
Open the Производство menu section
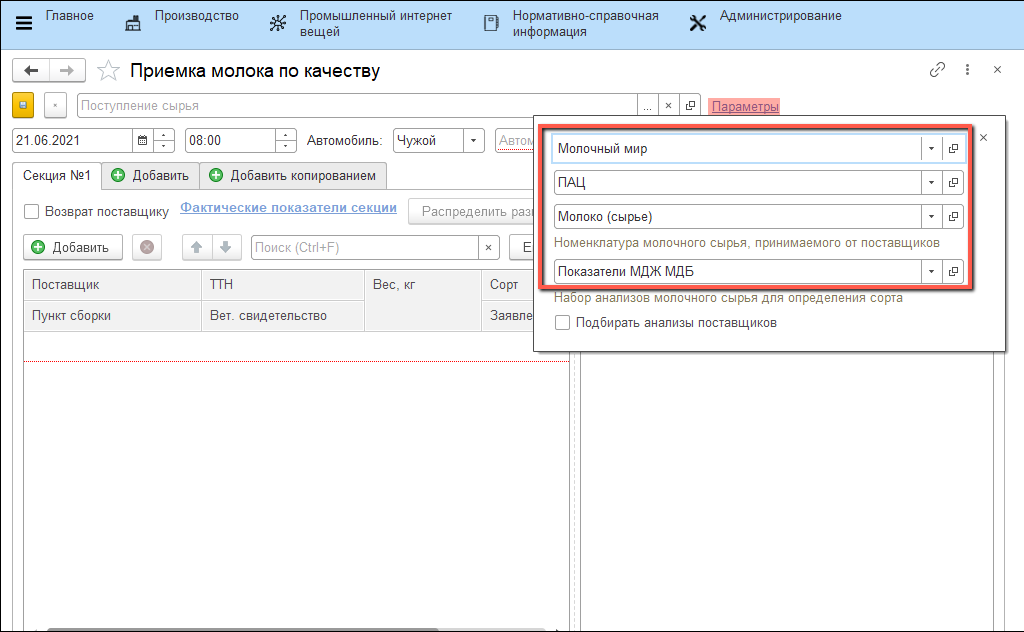[182, 17]
